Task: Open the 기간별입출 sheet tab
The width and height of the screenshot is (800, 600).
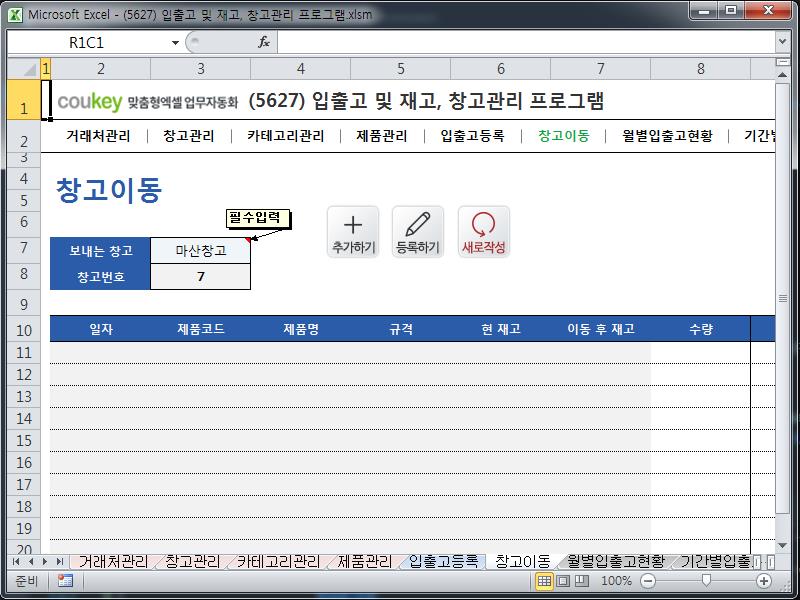Action: [715, 562]
